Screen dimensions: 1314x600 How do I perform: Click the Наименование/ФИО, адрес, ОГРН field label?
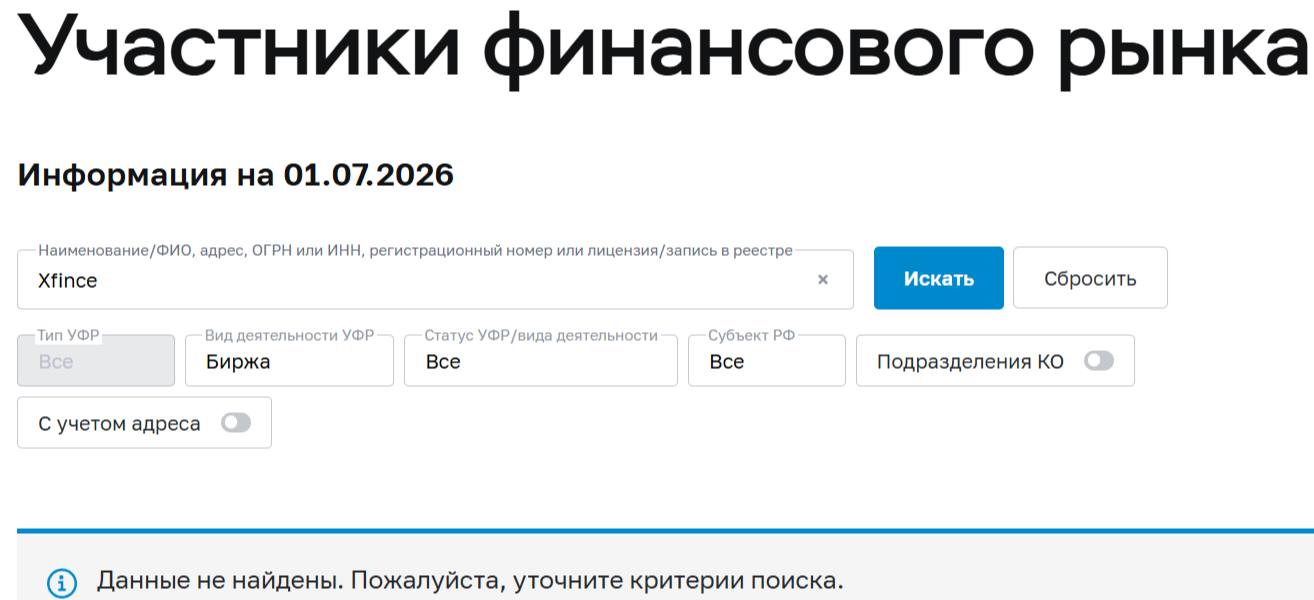(x=415, y=250)
